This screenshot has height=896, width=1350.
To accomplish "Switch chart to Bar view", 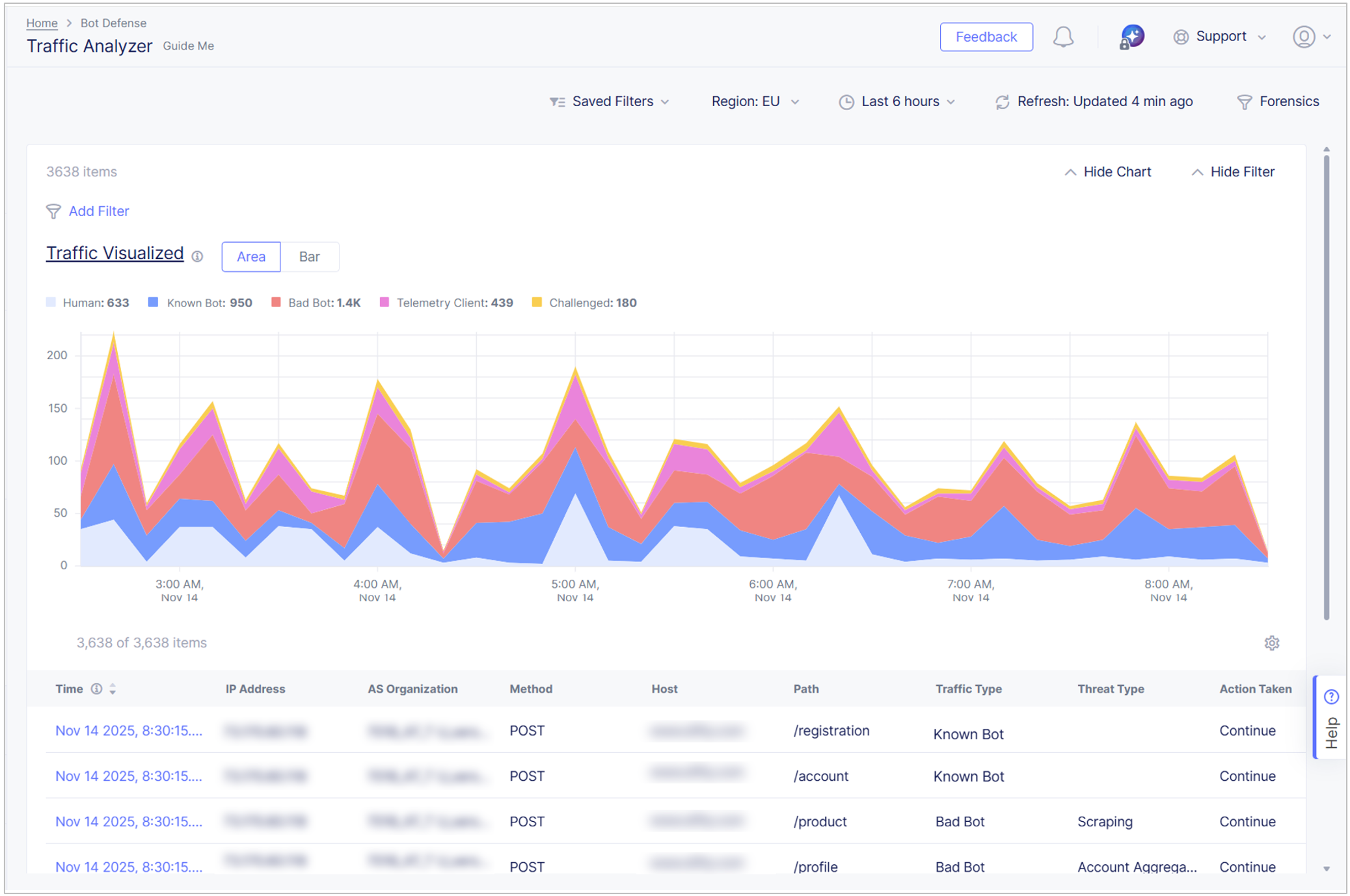I will (309, 256).
